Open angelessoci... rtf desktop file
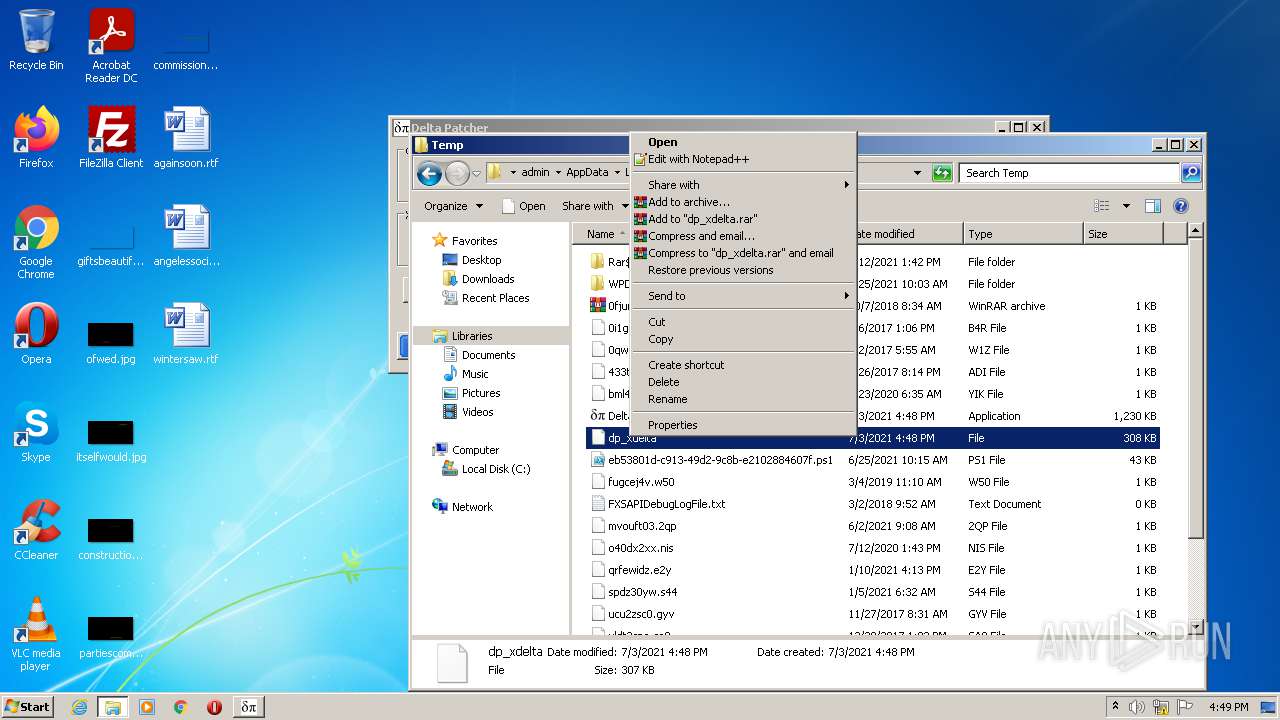Image resolution: width=1280 pixels, height=720 pixels. [186, 236]
